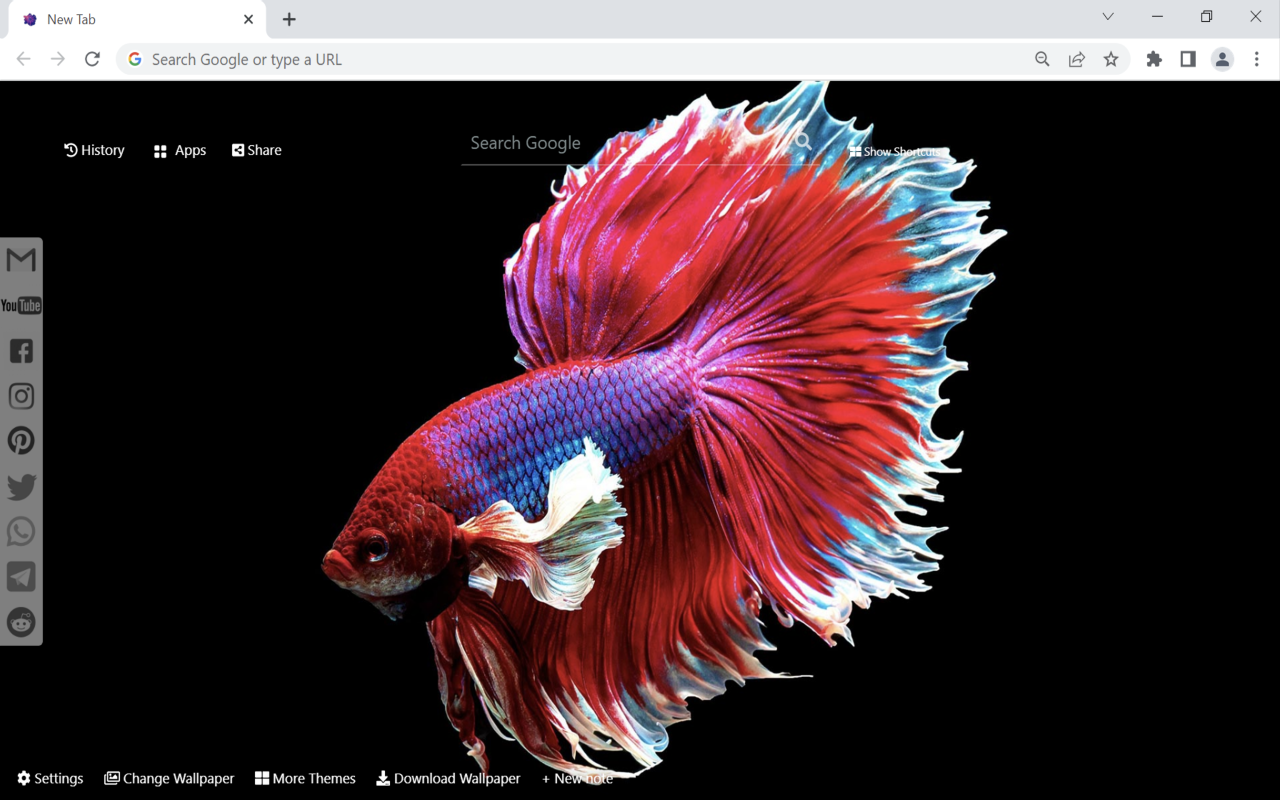Open the Twitter sidebar shortcut

tap(21, 487)
